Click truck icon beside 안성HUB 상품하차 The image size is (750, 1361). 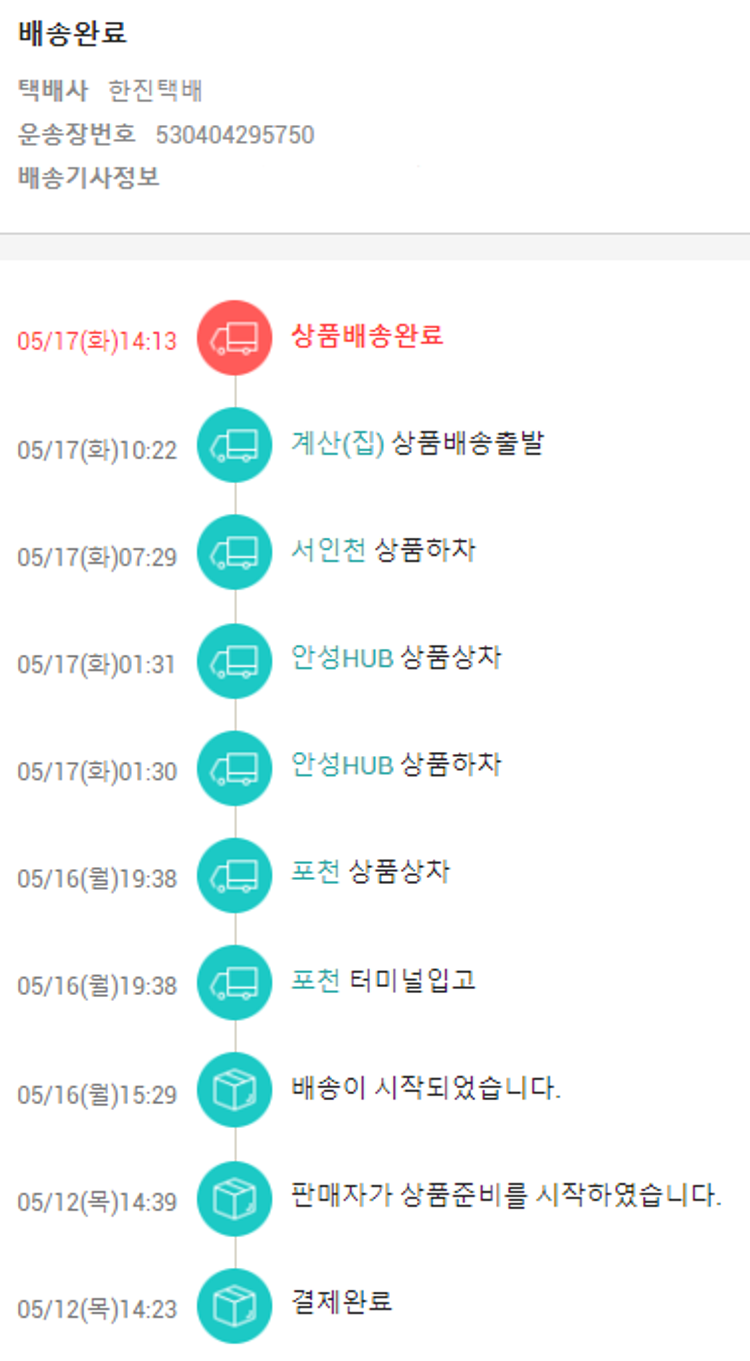(x=235, y=767)
